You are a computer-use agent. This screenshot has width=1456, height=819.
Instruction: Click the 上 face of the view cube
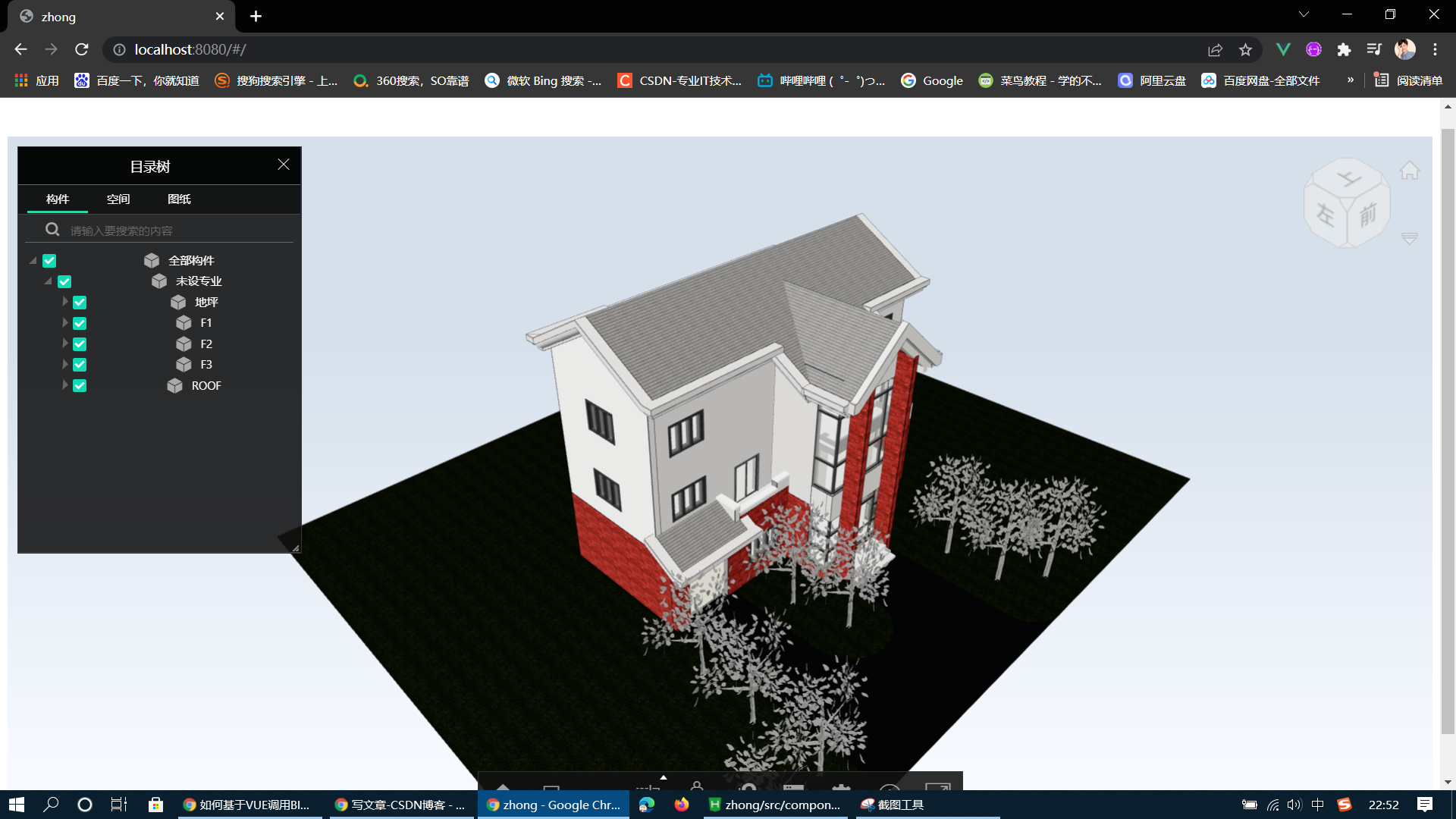coord(1348,179)
